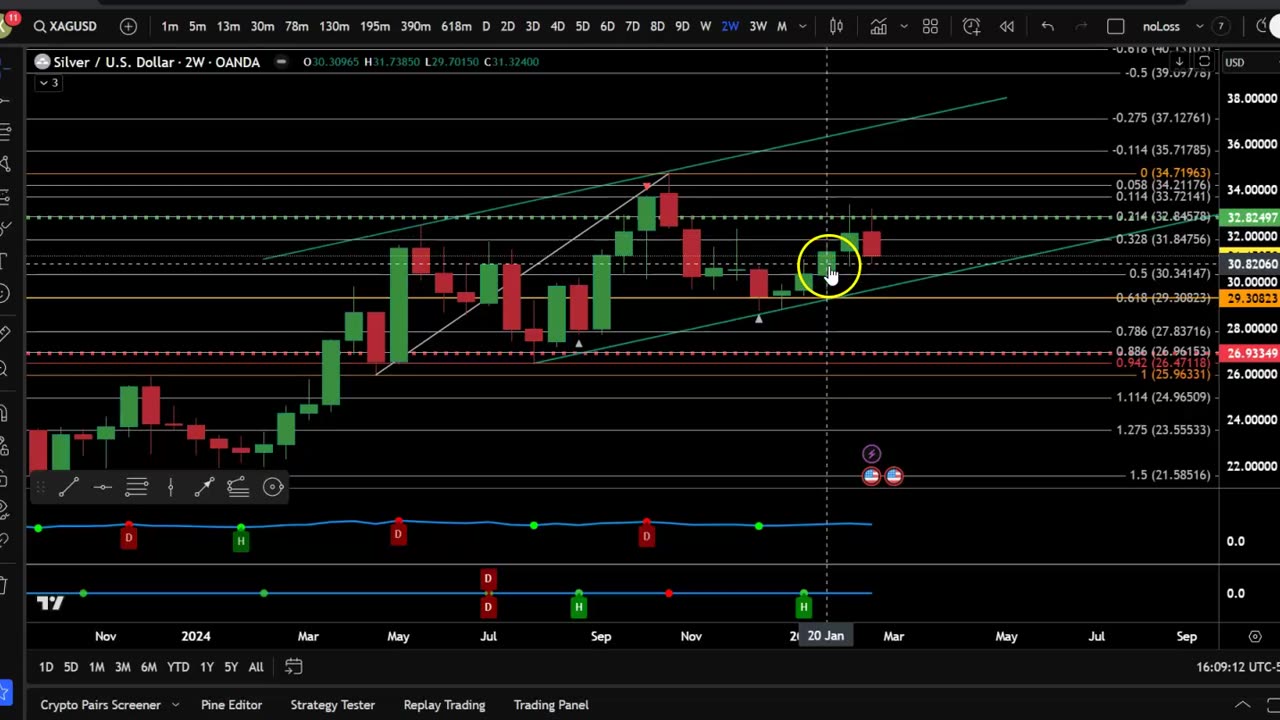Select Fib channel tool in floating toolbar
Viewport: 1280px width, 720px height.
(238, 487)
